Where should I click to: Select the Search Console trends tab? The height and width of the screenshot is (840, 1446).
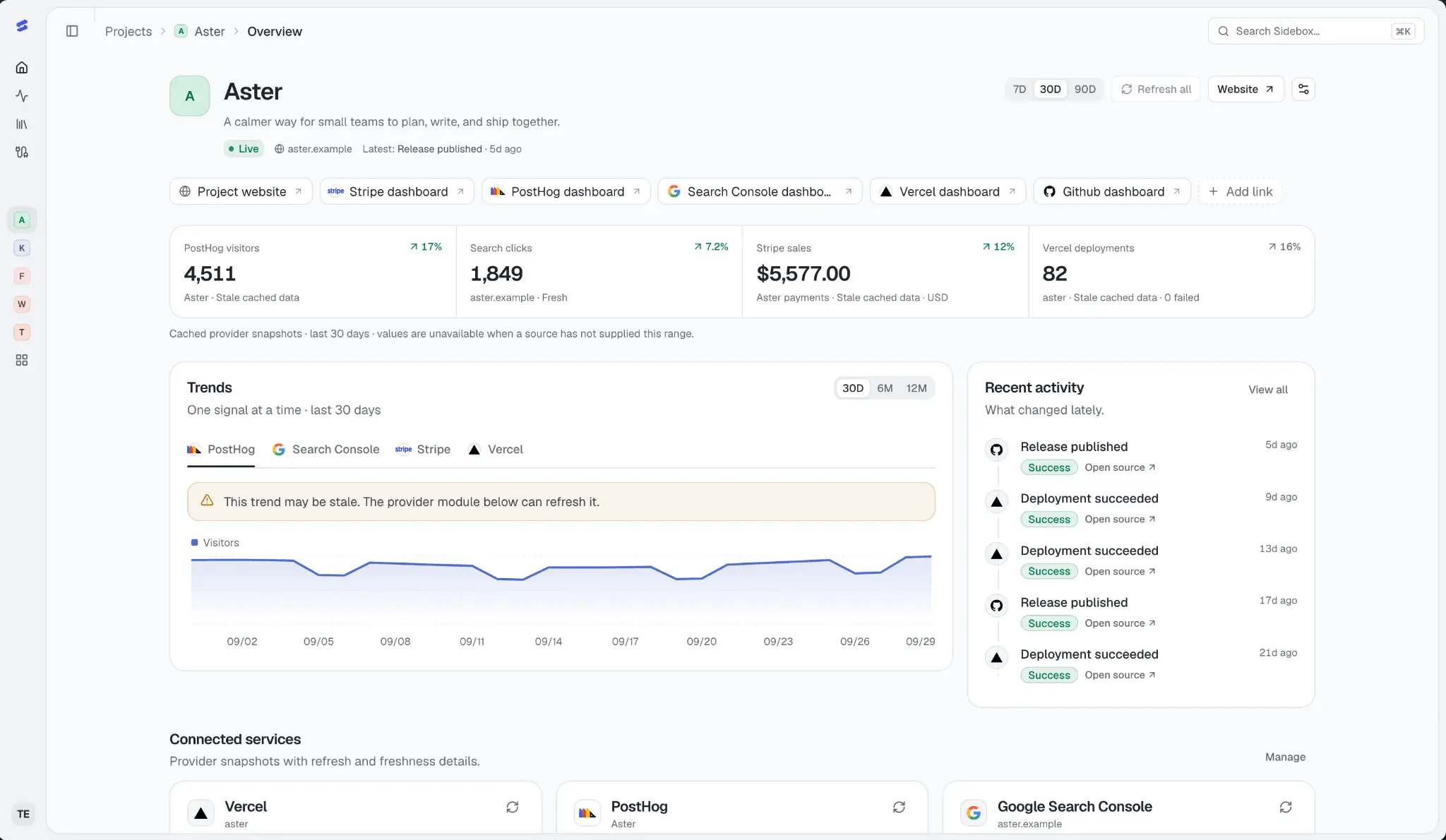point(326,450)
